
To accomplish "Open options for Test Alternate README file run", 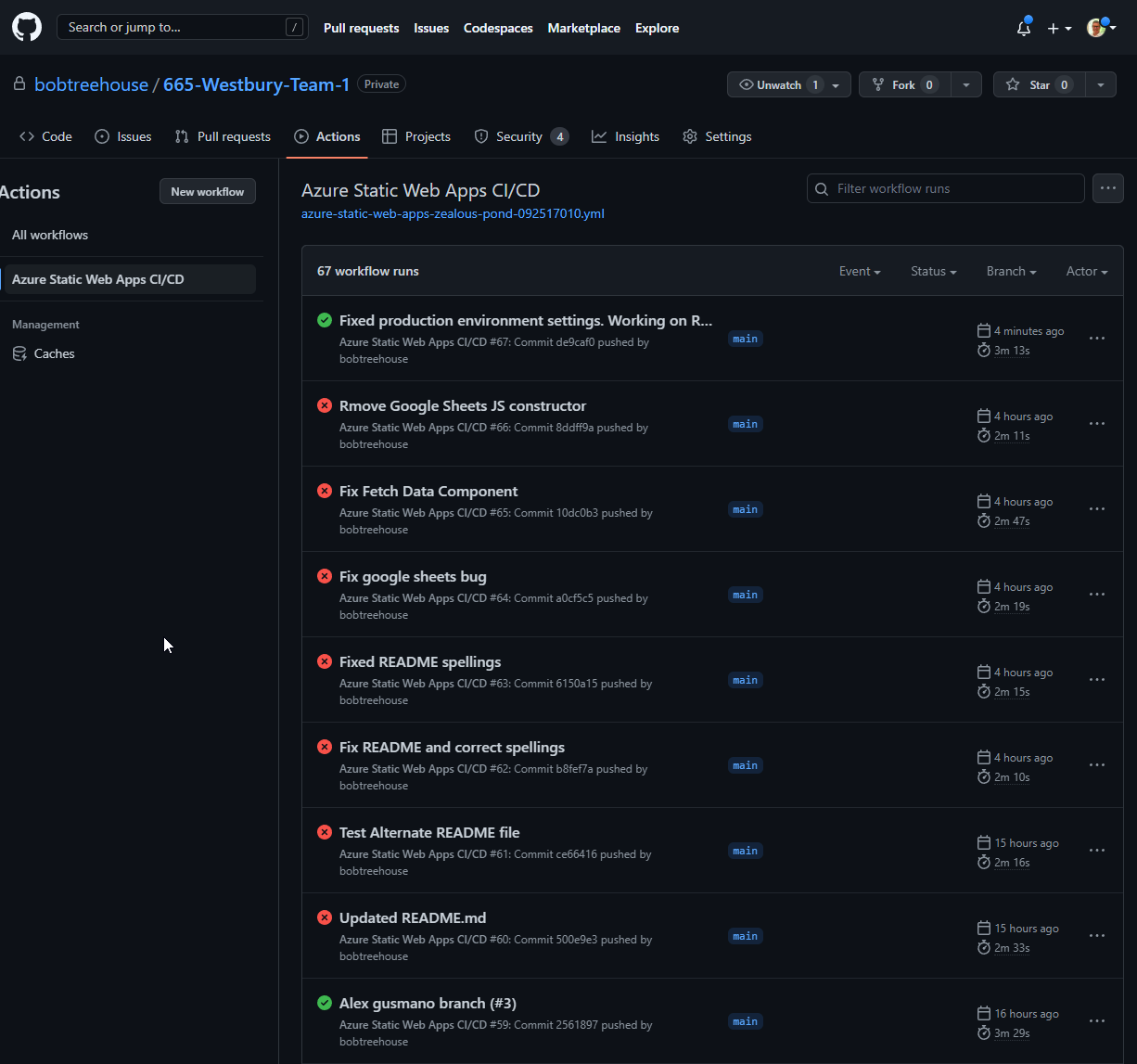I will (1097, 851).
